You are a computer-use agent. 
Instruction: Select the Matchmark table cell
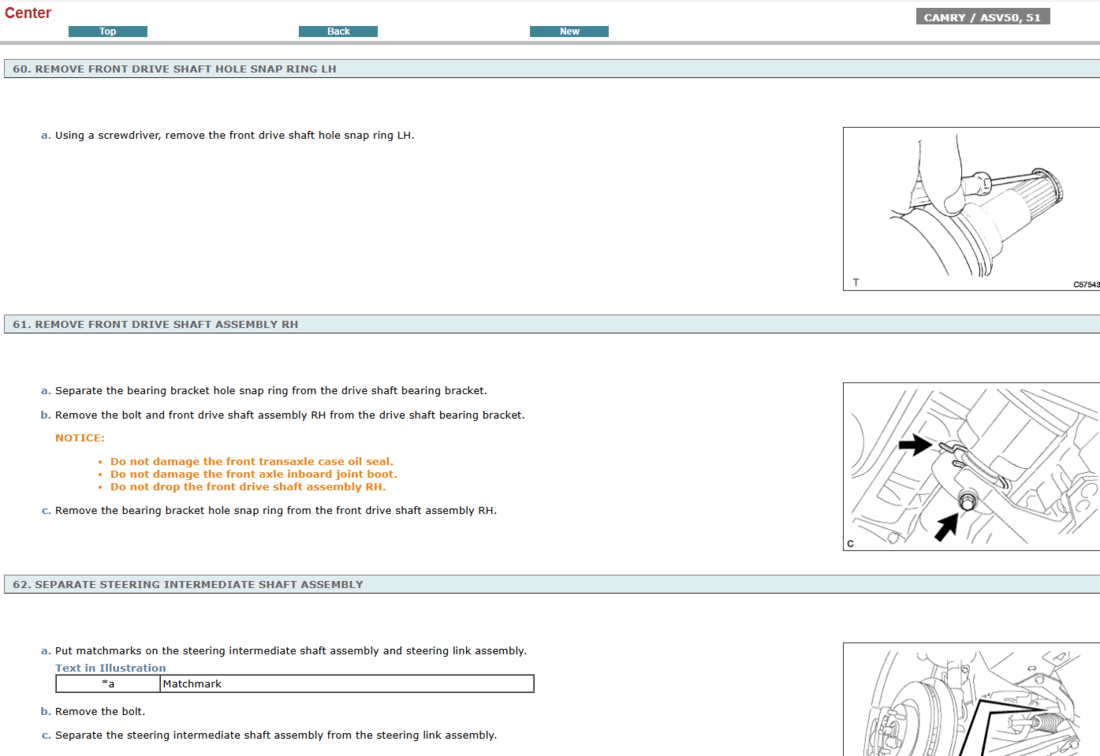click(346, 684)
